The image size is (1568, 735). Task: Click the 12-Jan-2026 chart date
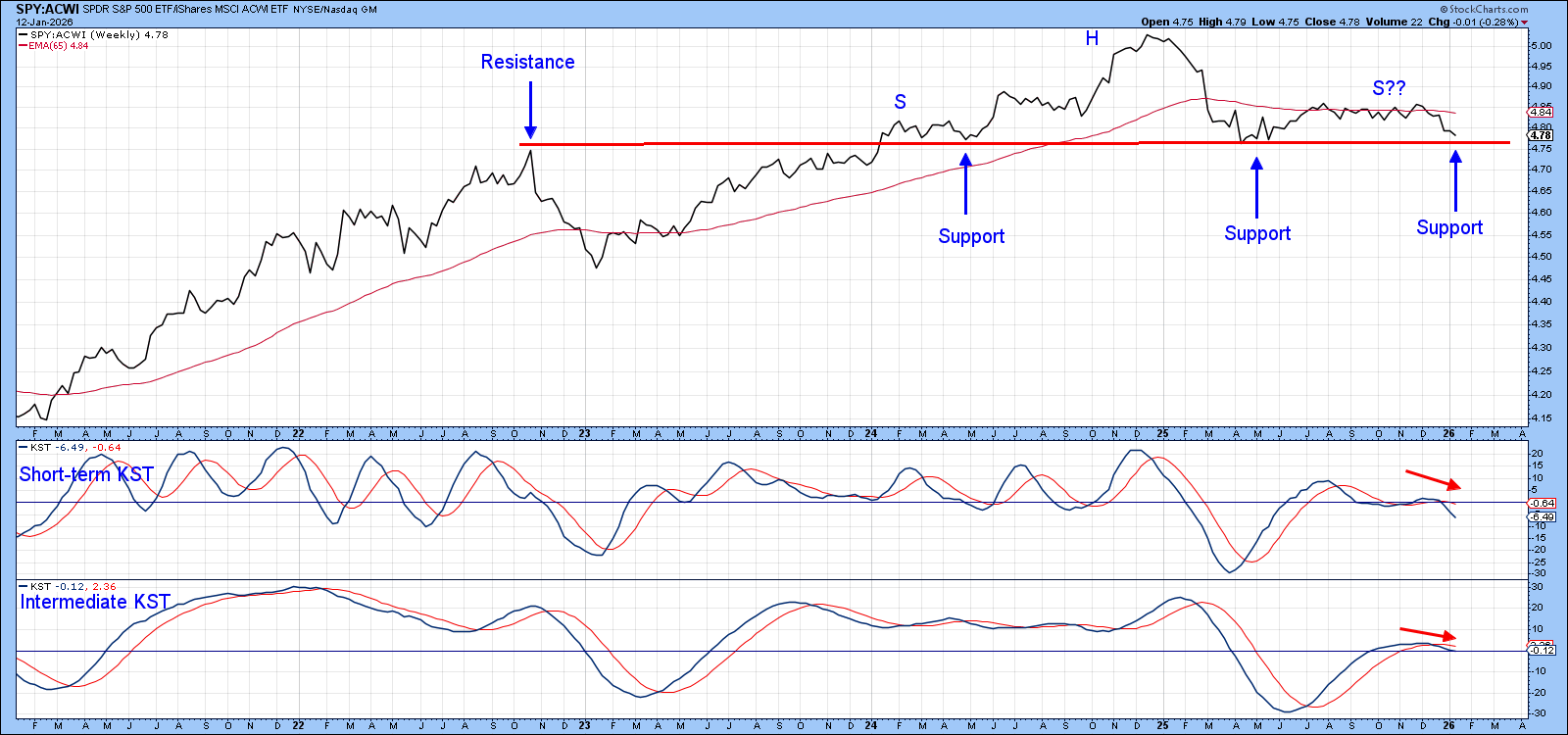click(44, 22)
